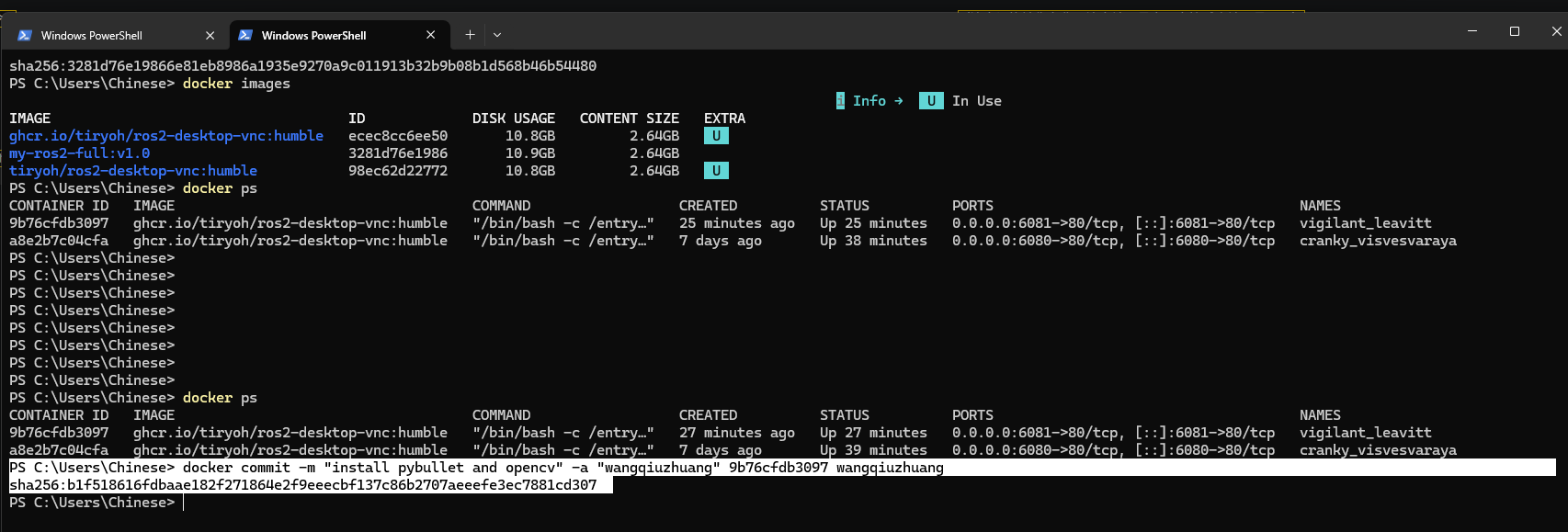1568x532 pixels.
Task: Click the U badge on tiryoh/ros2-desktop-vnc:humble row
Action: (x=716, y=171)
